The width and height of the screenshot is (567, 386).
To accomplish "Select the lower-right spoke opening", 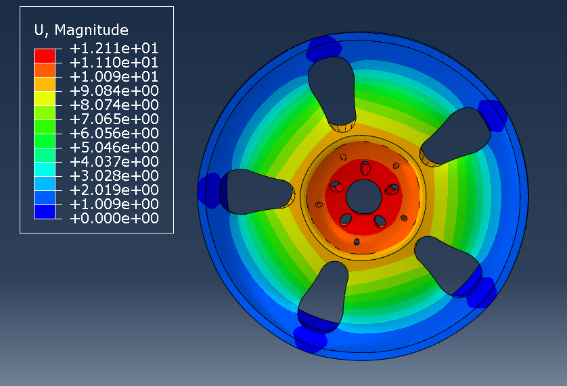I will [x=448, y=266].
